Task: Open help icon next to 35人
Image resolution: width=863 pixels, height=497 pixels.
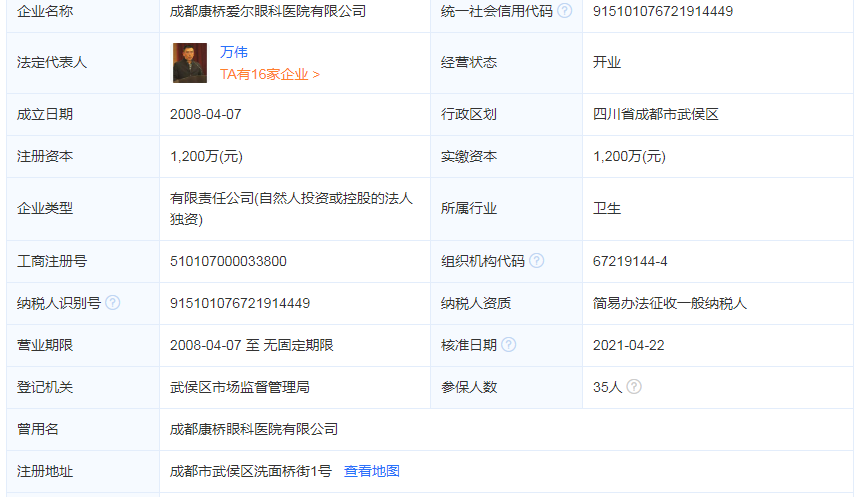Action: pos(634,387)
